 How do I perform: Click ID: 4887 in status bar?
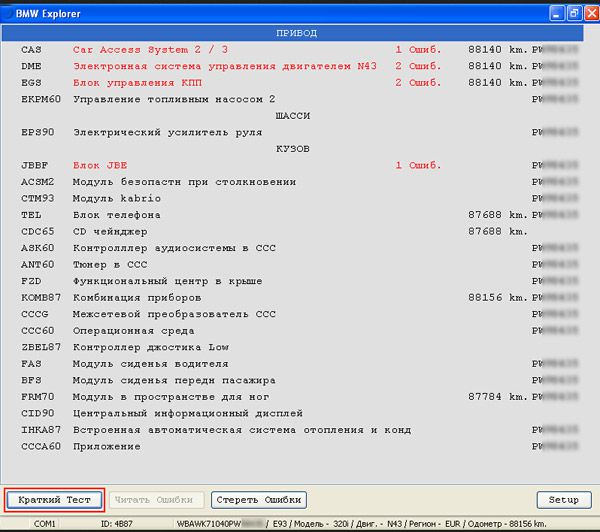tap(117, 524)
